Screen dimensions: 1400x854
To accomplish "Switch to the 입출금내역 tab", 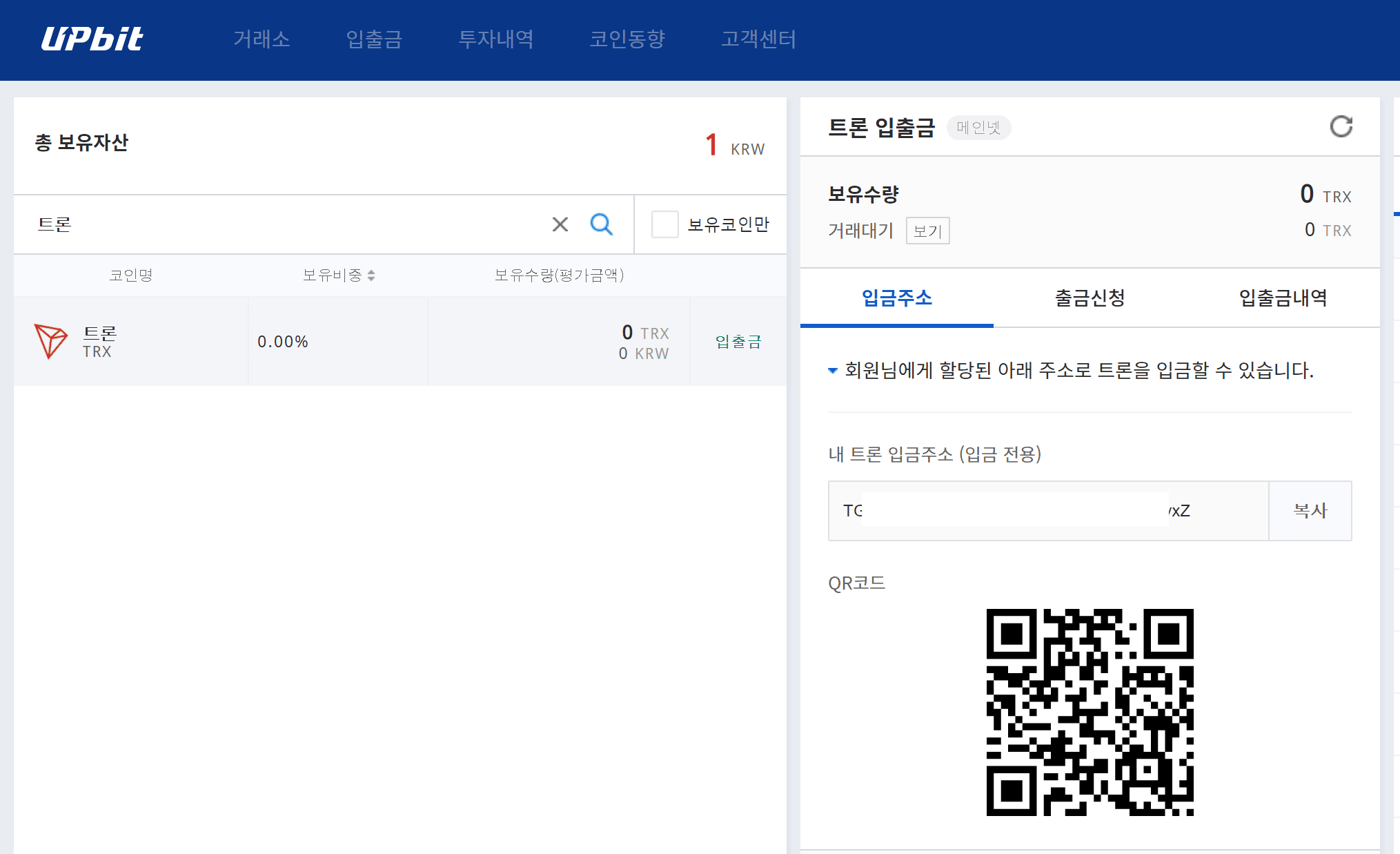I will pos(1283,298).
